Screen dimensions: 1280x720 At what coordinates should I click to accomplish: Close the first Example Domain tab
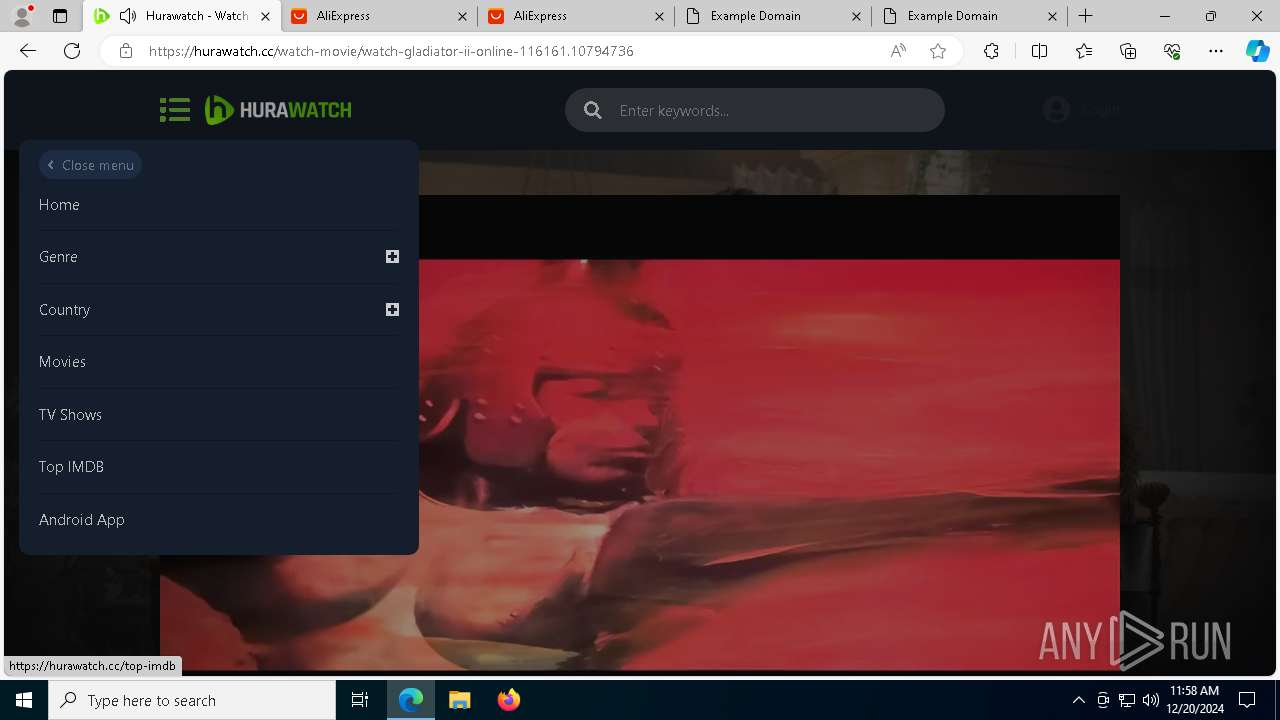point(856,16)
